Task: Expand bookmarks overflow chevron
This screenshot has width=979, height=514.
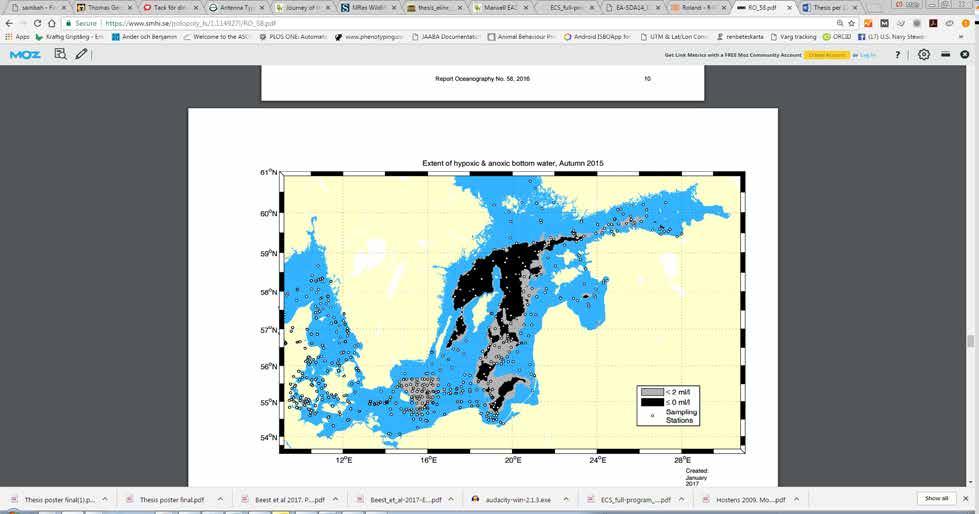Action: pyautogui.click(x=960, y=37)
